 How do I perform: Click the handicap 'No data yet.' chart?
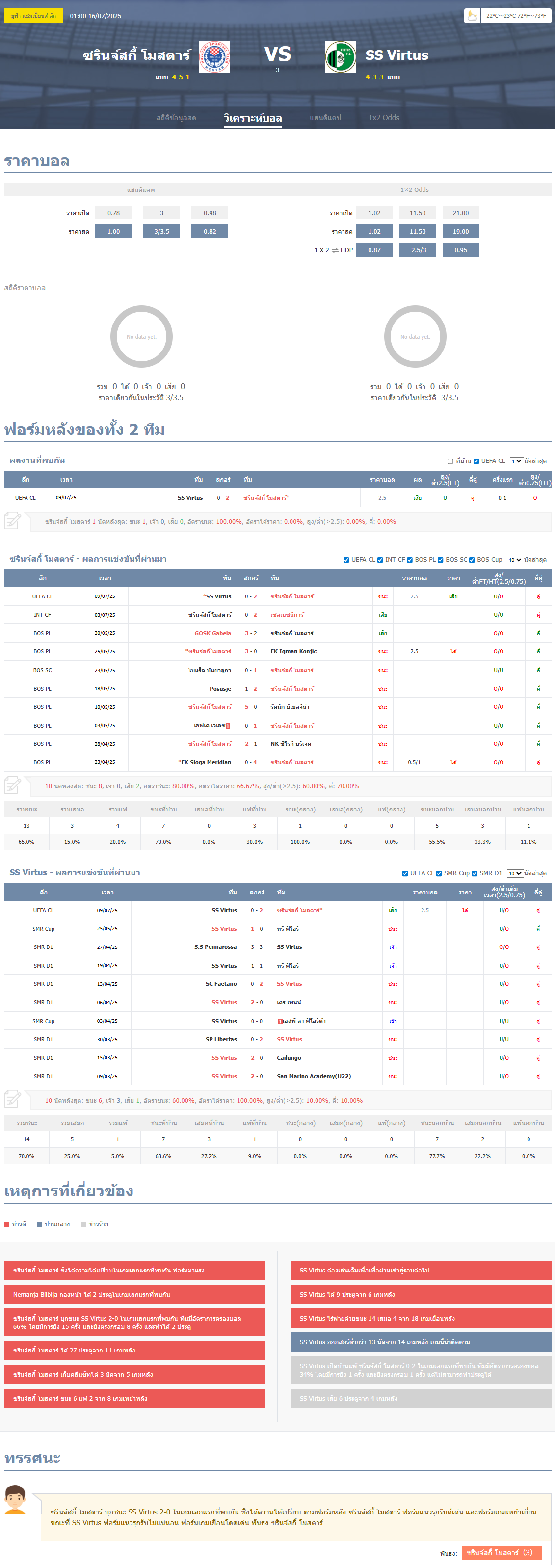141,337
